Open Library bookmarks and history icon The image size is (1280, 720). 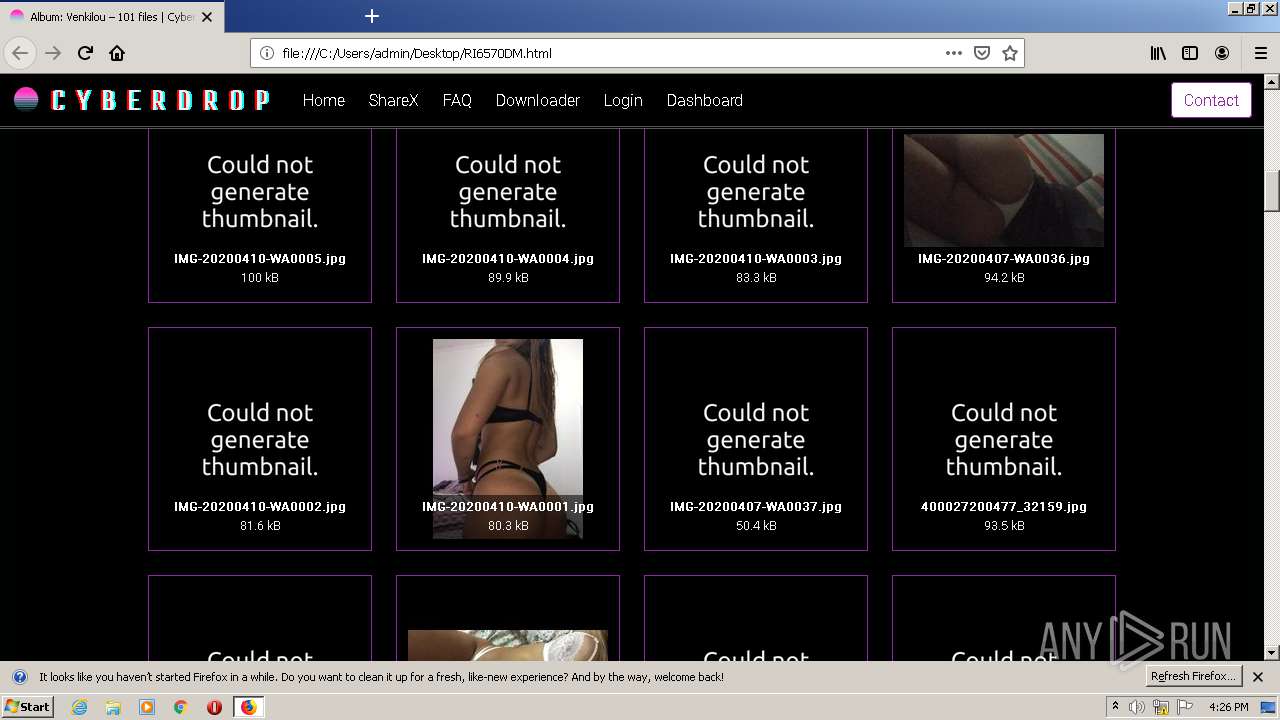coord(1158,53)
